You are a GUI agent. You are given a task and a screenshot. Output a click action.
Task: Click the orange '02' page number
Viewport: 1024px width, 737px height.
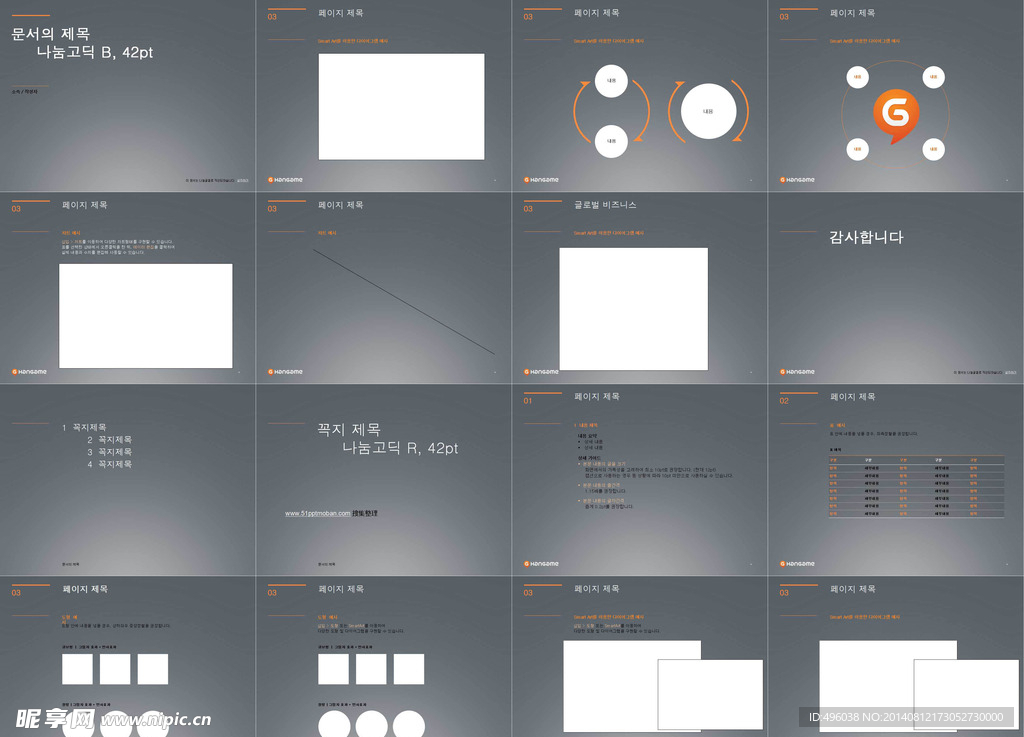[784, 401]
